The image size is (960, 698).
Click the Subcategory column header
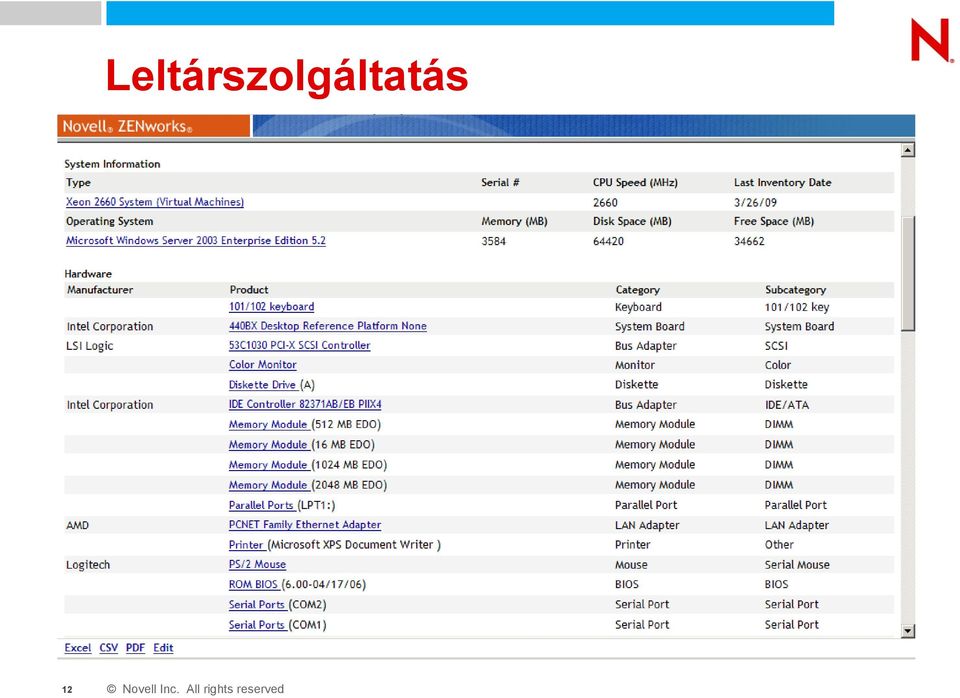coord(795,290)
